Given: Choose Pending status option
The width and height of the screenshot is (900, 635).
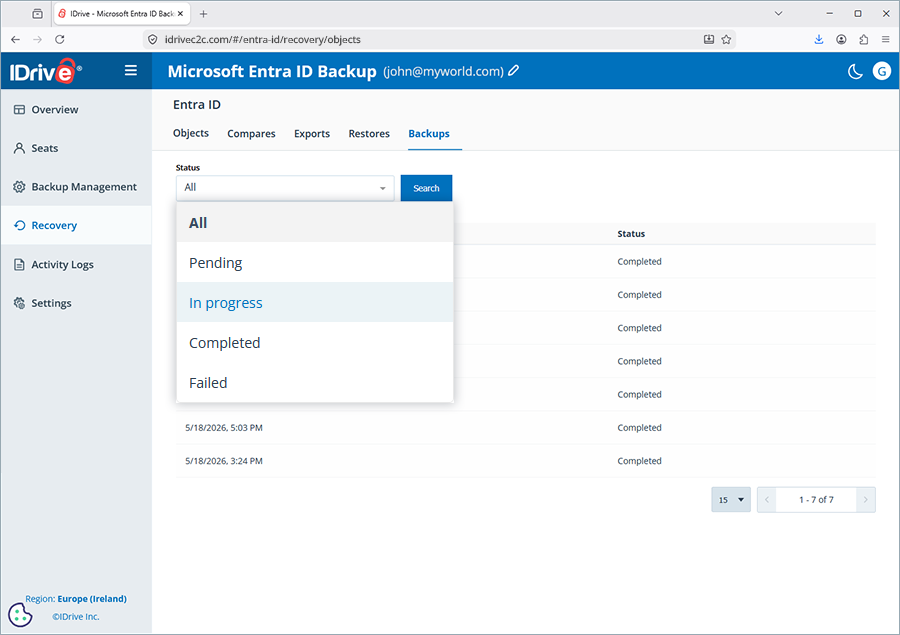Looking at the screenshot, I should pyautogui.click(x=315, y=262).
